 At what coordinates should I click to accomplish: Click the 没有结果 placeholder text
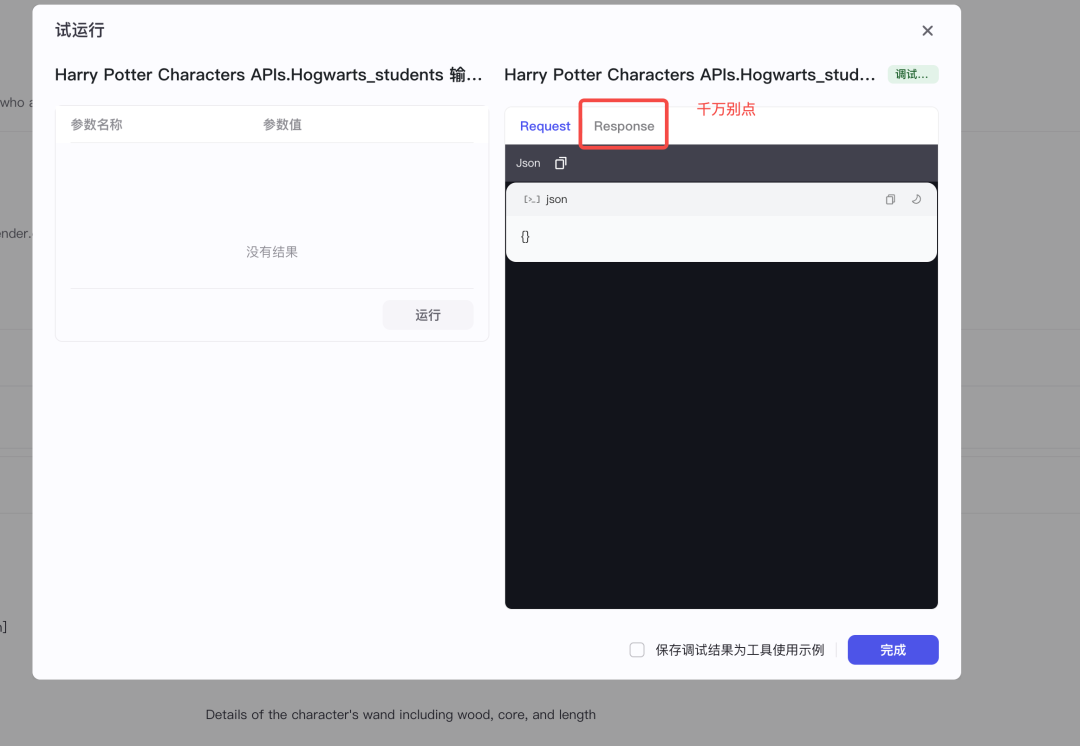point(272,252)
